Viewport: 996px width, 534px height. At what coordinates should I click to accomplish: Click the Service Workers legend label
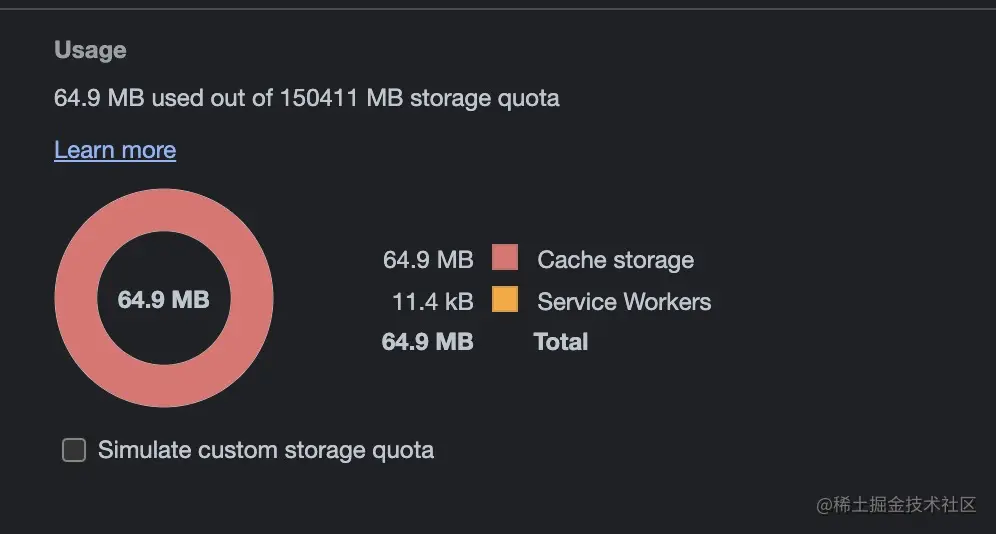pyautogui.click(x=624, y=302)
